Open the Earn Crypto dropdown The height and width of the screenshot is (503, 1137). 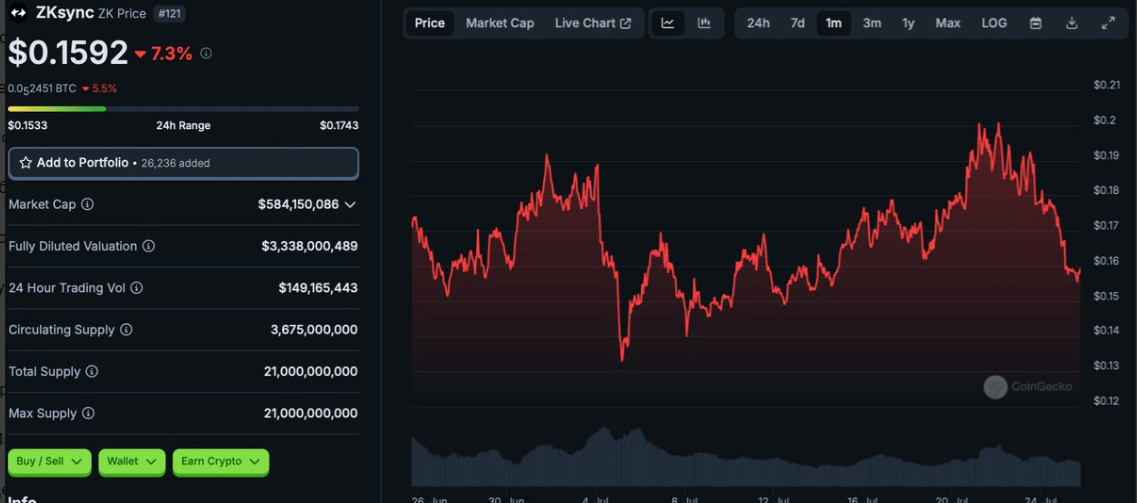click(220, 461)
